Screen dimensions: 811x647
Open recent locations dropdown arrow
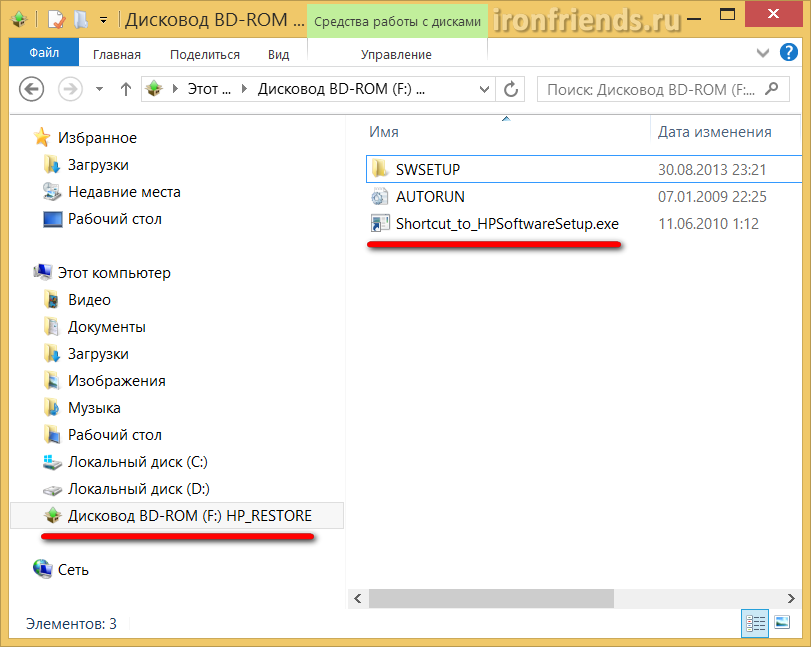coord(100,89)
